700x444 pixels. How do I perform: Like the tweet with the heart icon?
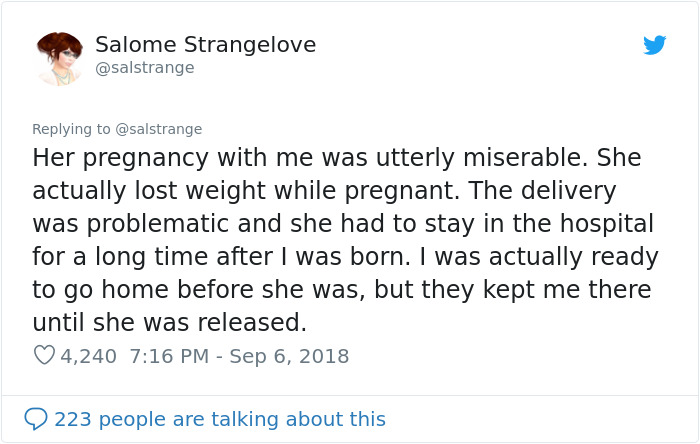click(x=43, y=355)
